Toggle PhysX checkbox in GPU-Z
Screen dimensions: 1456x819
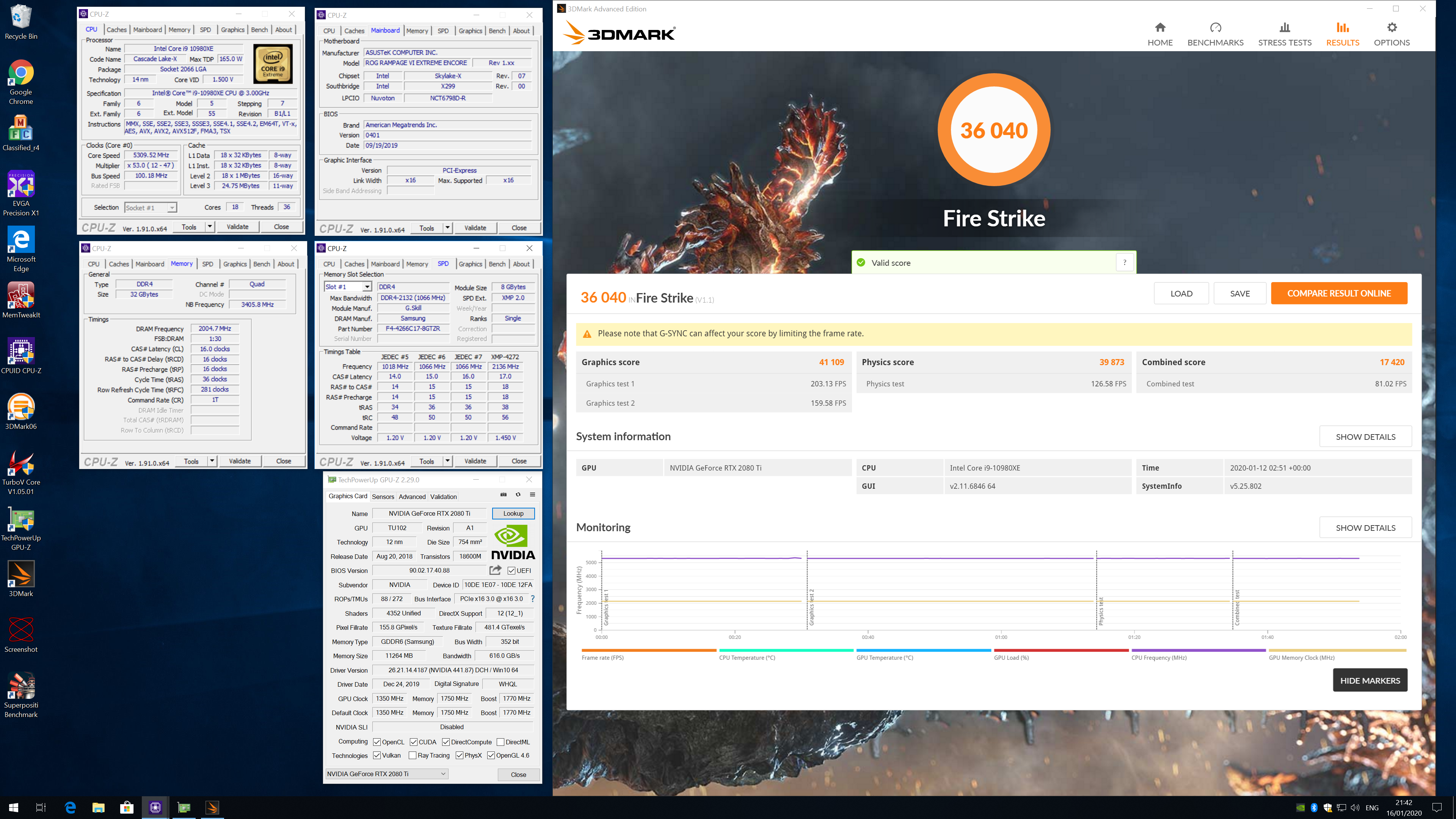[x=460, y=755]
